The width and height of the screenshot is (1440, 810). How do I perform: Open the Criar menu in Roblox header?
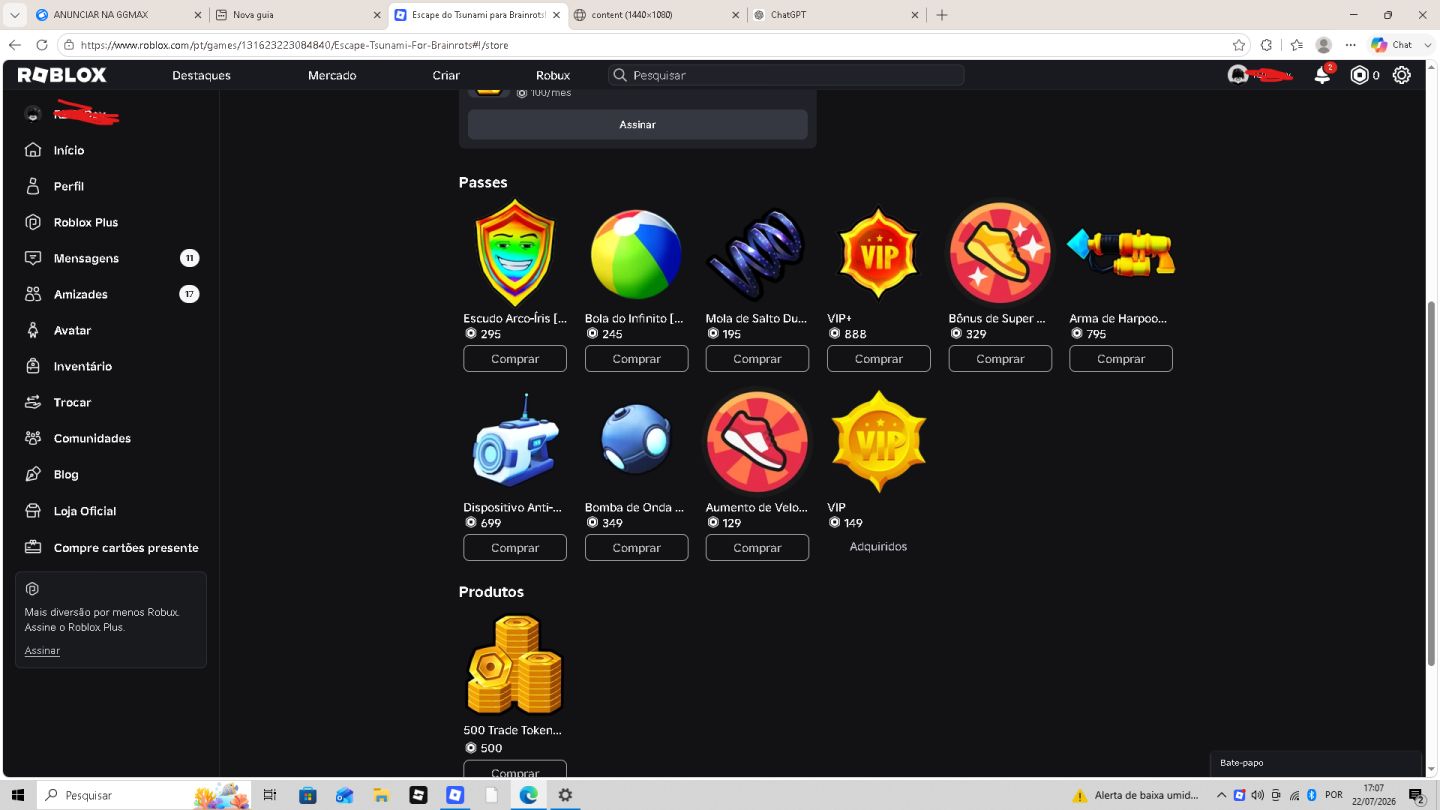(446, 75)
